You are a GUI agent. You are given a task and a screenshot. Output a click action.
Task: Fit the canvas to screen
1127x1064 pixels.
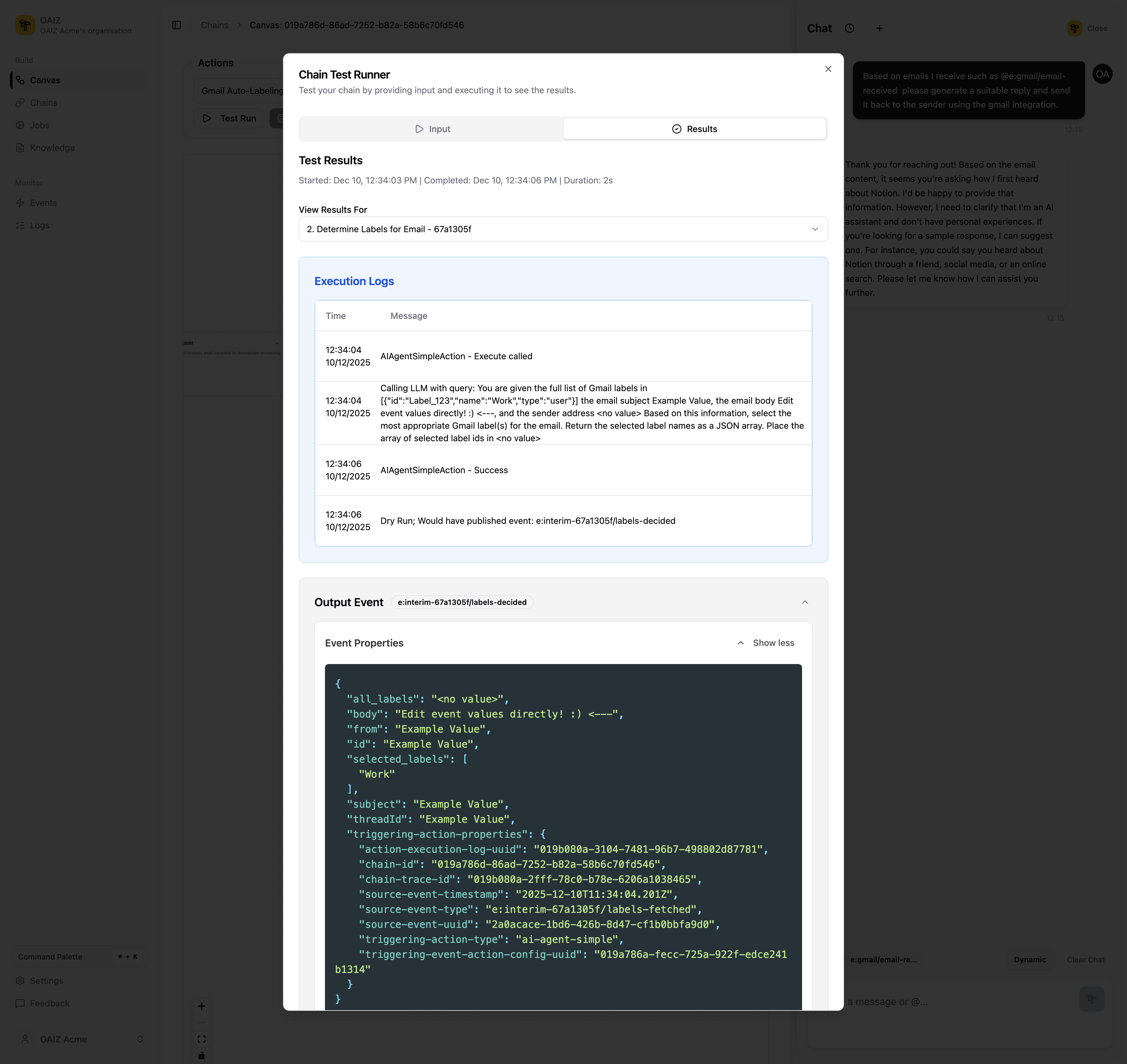coord(202,1039)
